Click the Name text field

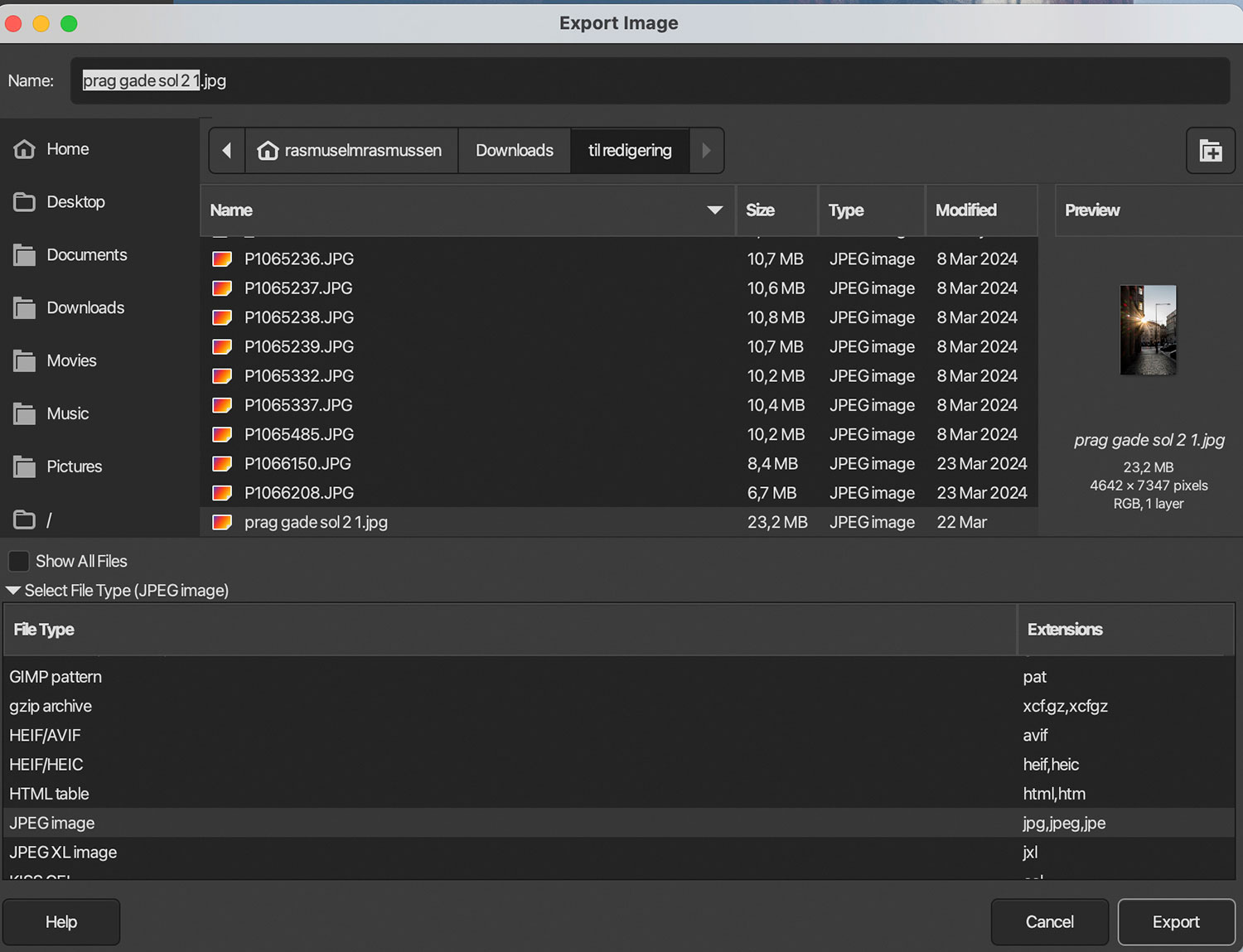click(x=646, y=81)
